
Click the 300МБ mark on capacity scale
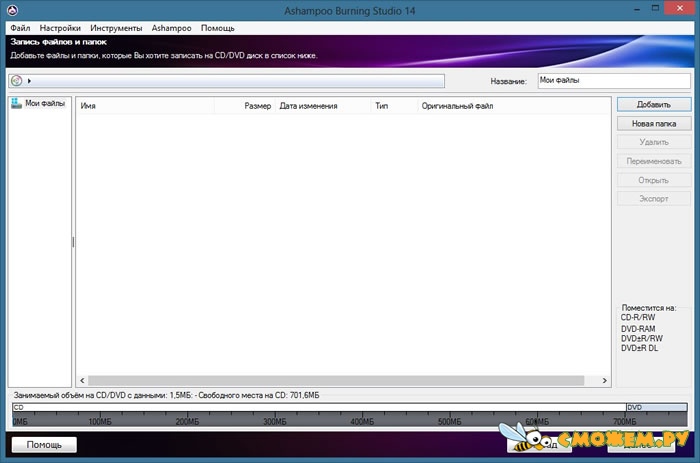point(274,421)
